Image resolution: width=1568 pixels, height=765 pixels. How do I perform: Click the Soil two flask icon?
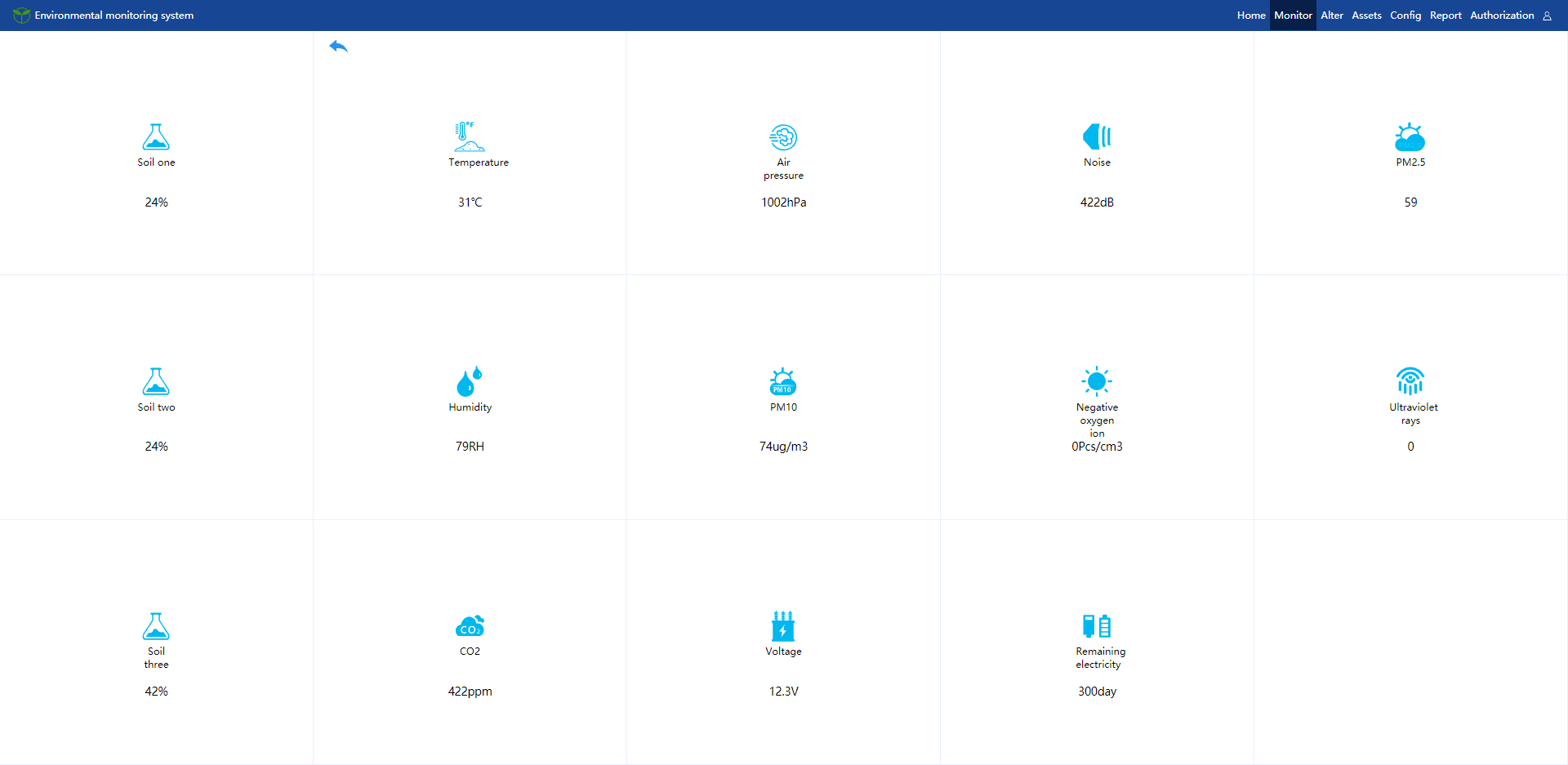[x=156, y=381]
